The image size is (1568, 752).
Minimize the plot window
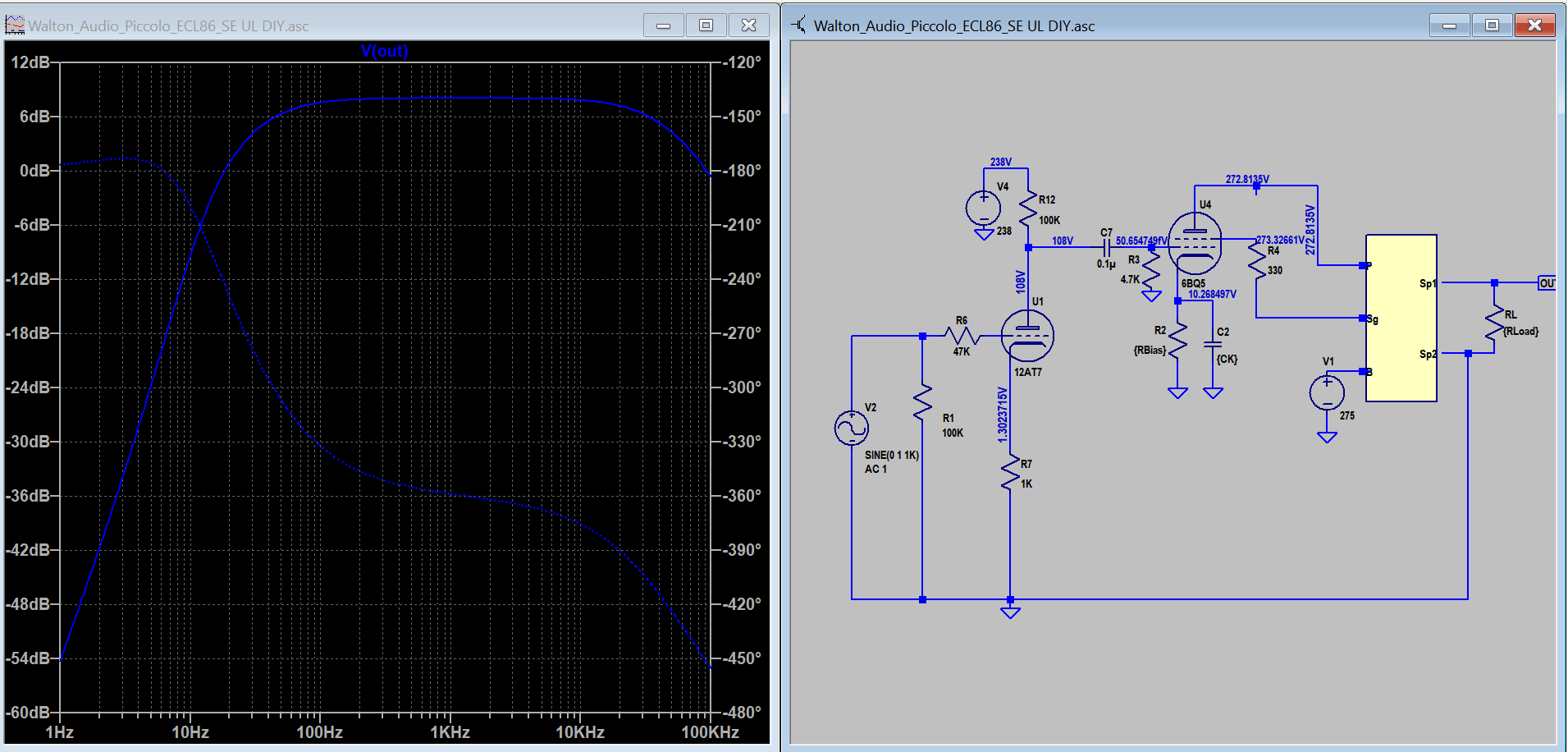(663, 25)
